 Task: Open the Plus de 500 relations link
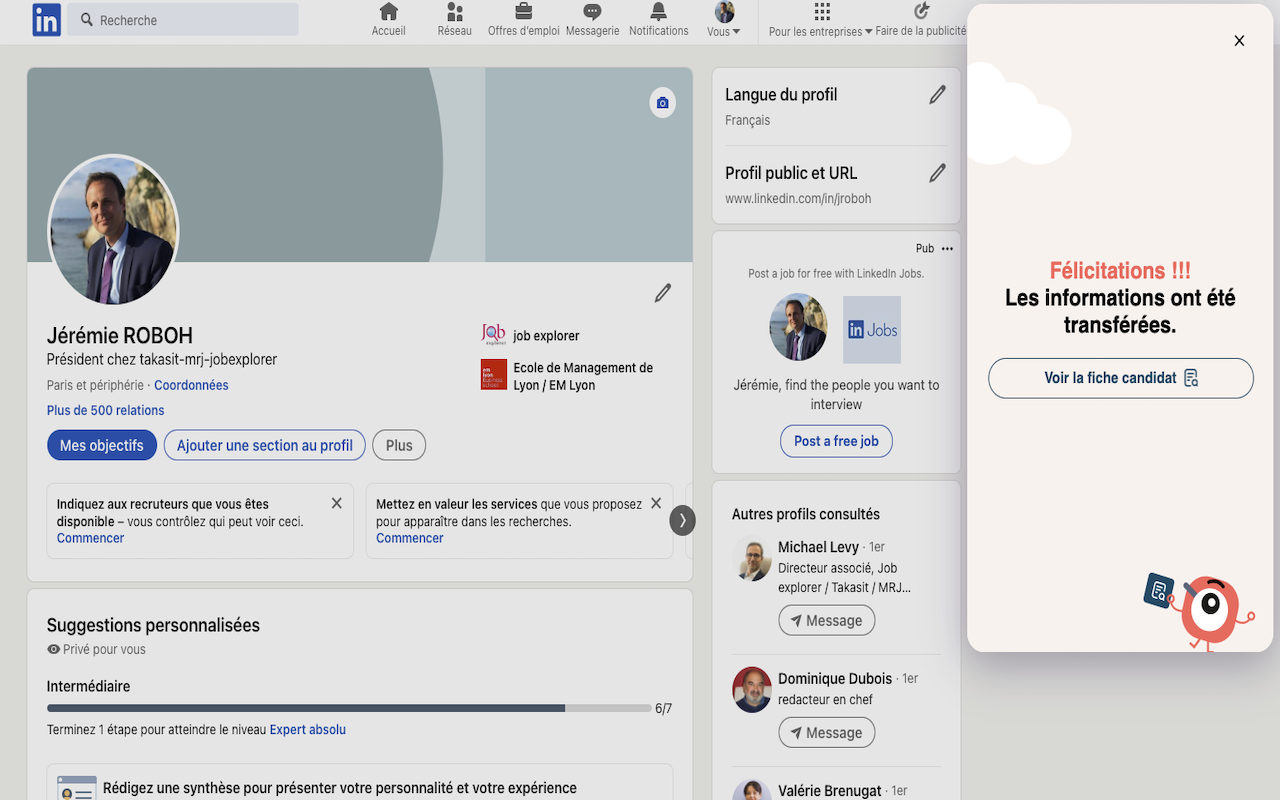105,409
